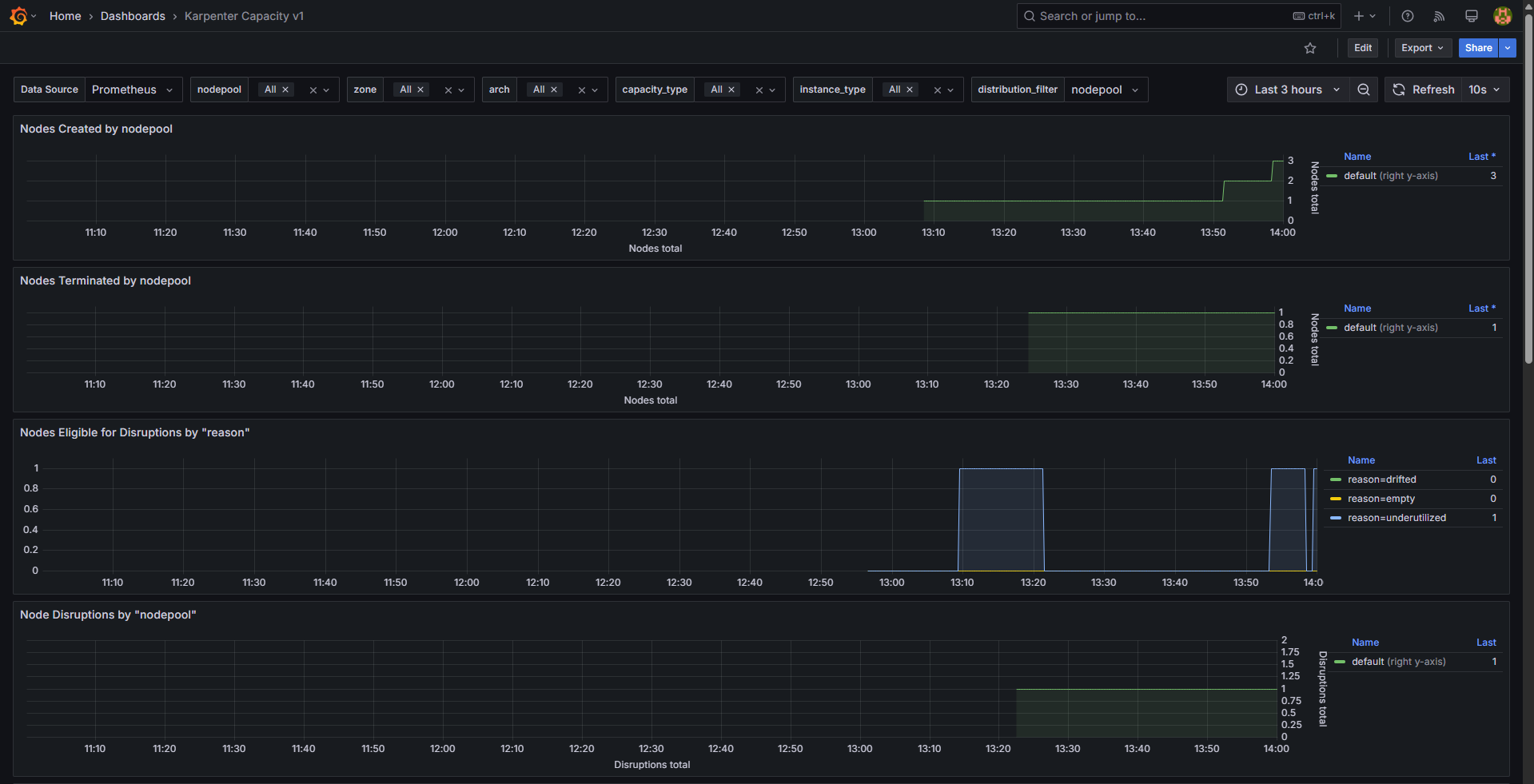Toggle default series in Nodes Terminated legend

[1391, 328]
